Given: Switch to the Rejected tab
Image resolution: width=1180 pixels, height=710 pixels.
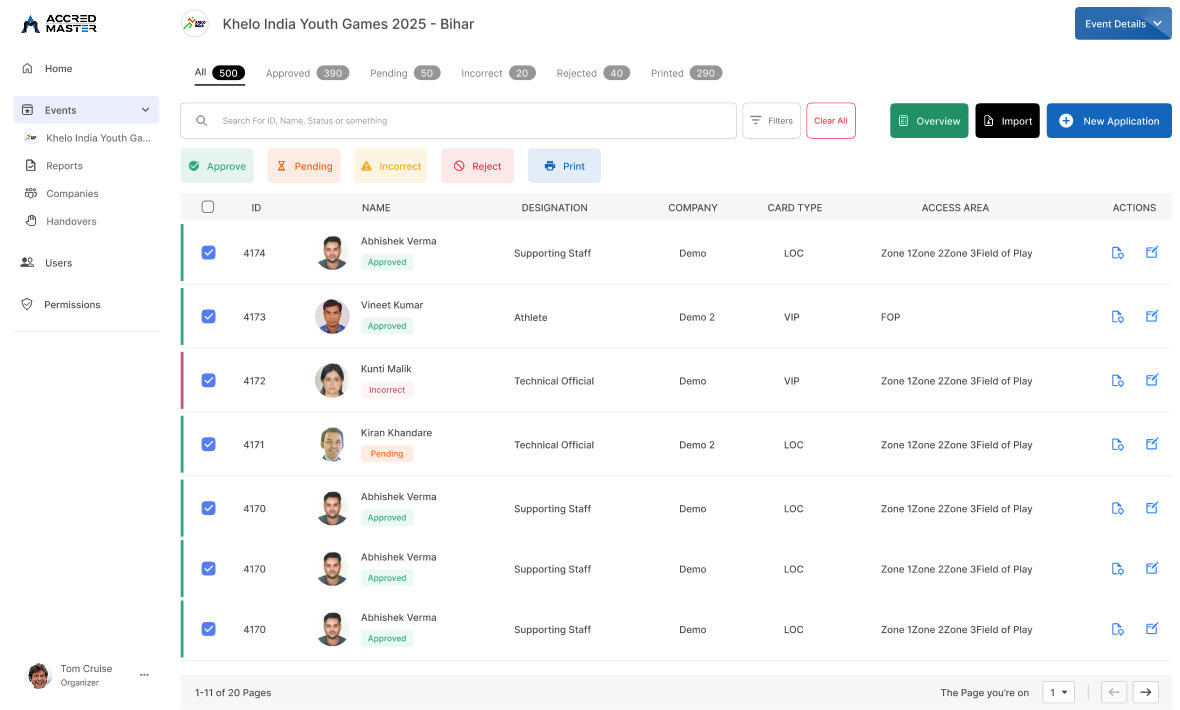Looking at the screenshot, I should pyautogui.click(x=593, y=73).
